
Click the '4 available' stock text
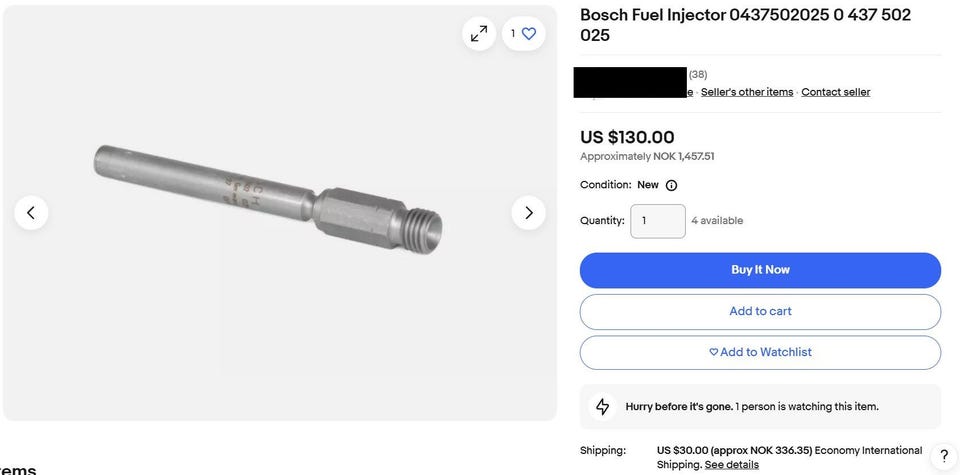click(717, 221)
